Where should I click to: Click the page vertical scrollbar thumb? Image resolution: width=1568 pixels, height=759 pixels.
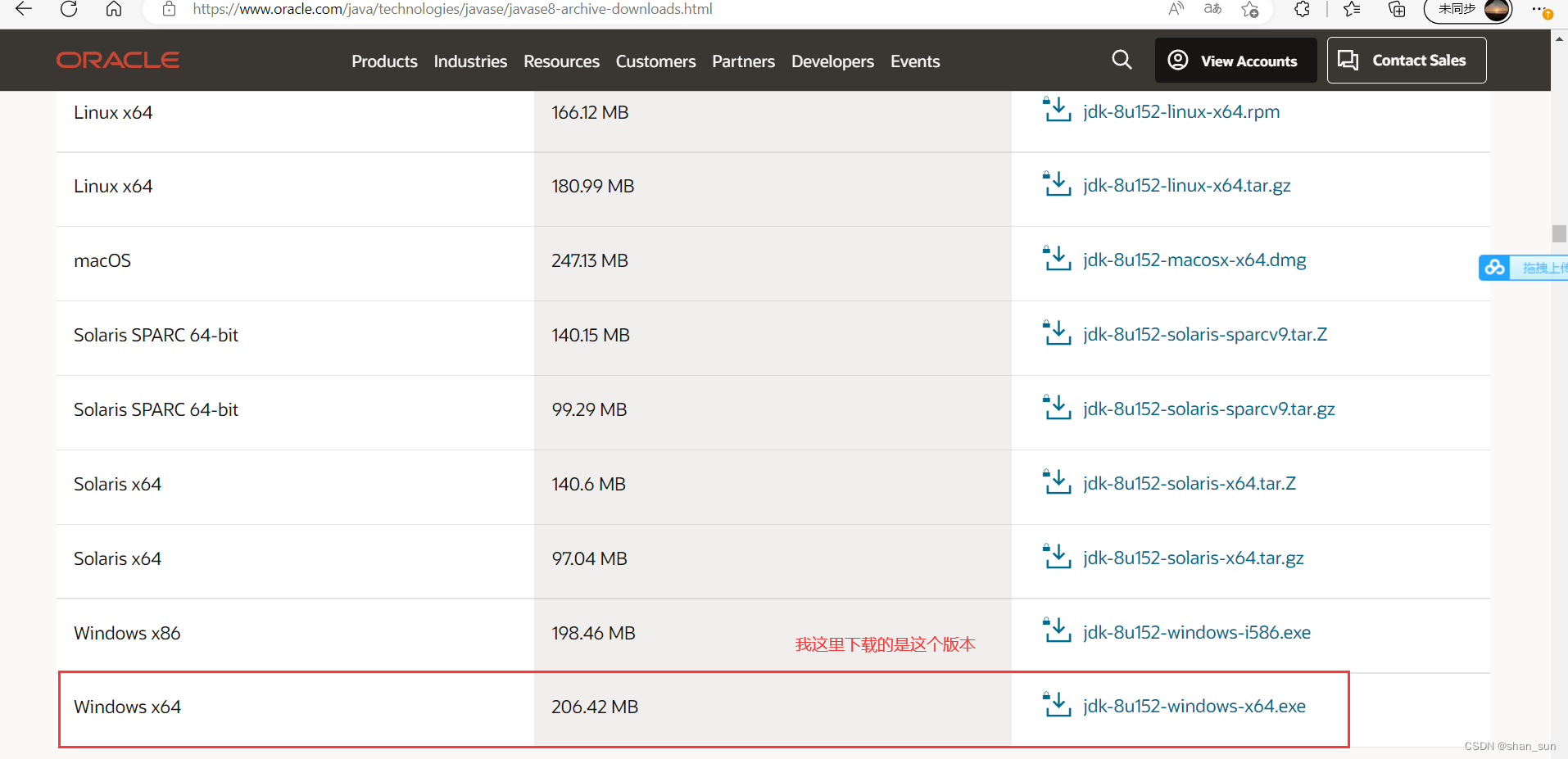click(x=1559, y=233)
